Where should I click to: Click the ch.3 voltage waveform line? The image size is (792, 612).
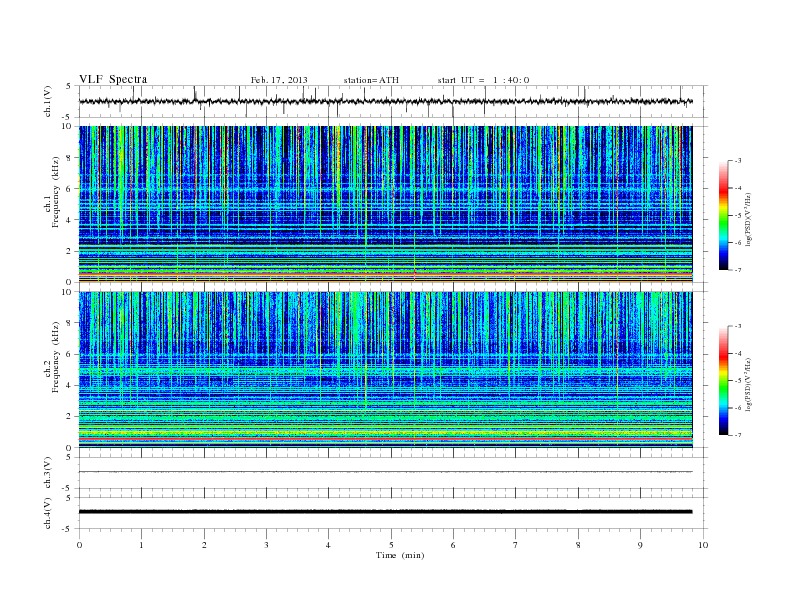[385, 472]
